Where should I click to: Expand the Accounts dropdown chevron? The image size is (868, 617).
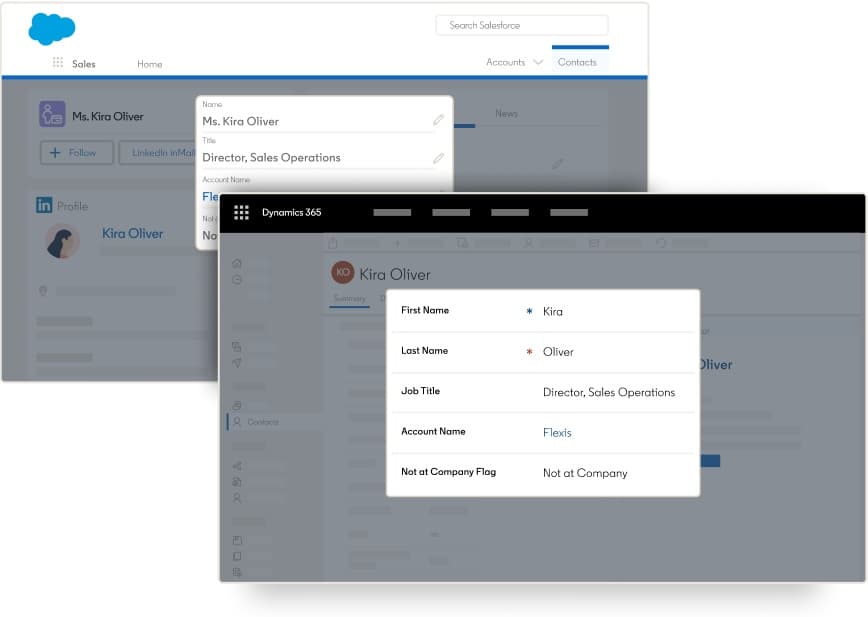[537, 62]
